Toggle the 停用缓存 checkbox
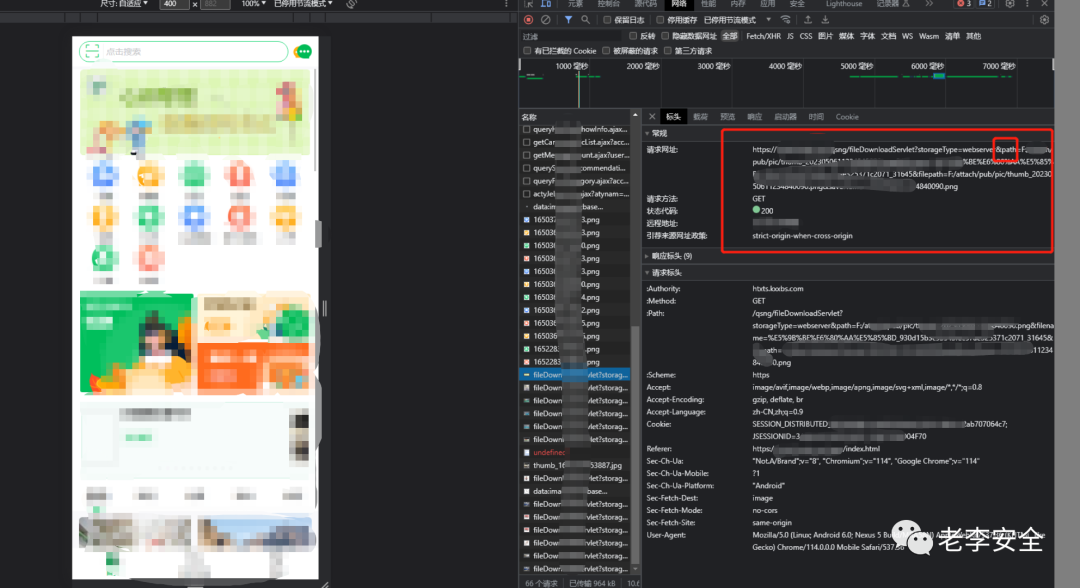Screen dimensions: 1080x588 661,19
